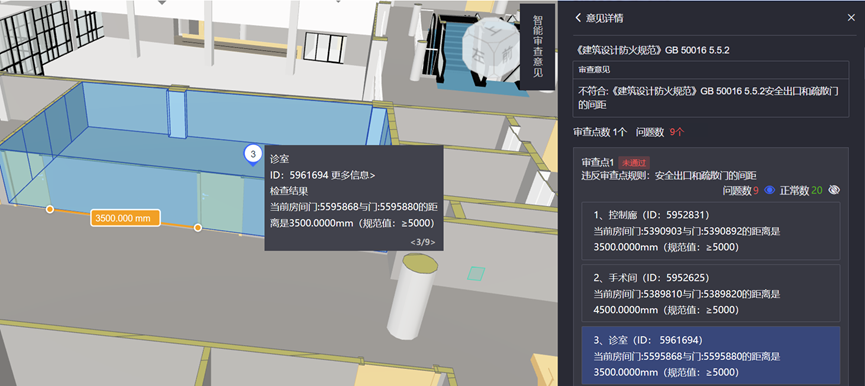Open 更多信息> link in popup

[x=353, y=175]
